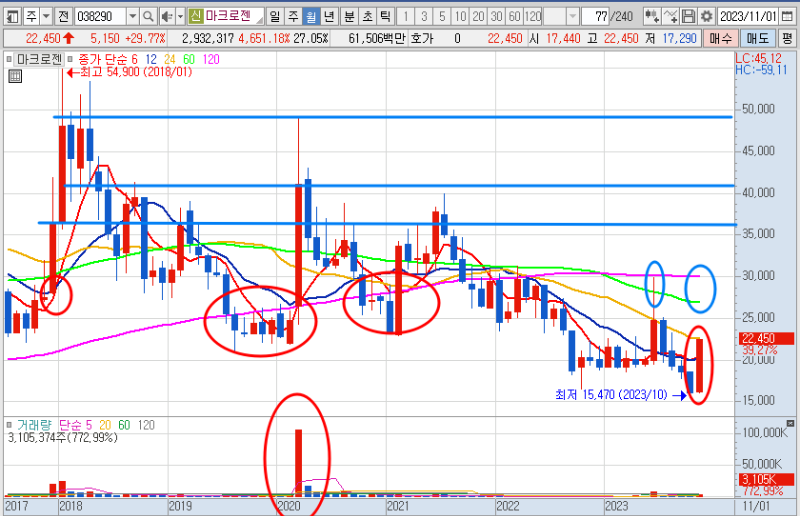
Task: Toggle the square before 종가 단순 legend
Action: 70,59
